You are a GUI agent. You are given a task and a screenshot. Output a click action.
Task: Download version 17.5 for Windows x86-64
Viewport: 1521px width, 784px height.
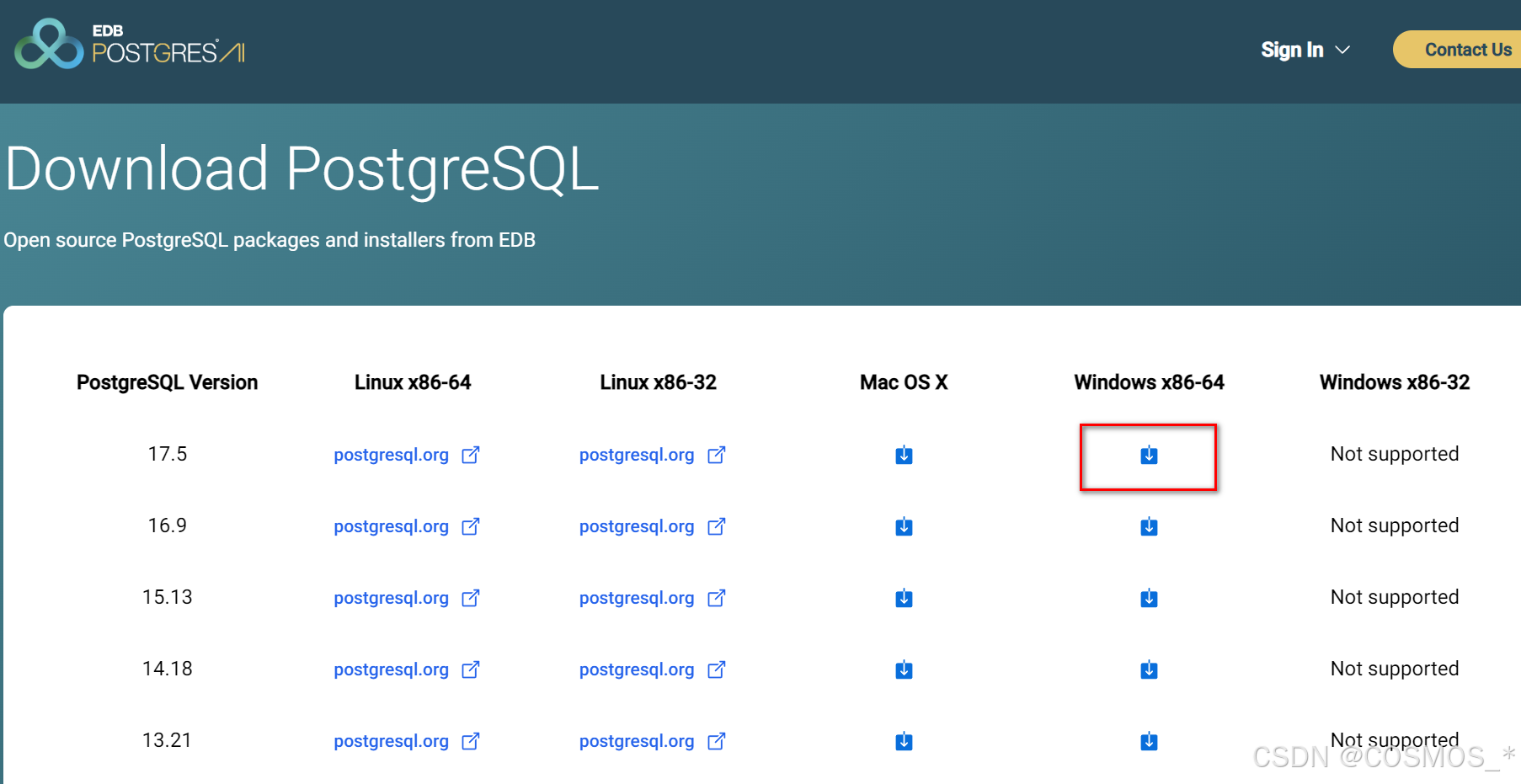(1149, 455)
